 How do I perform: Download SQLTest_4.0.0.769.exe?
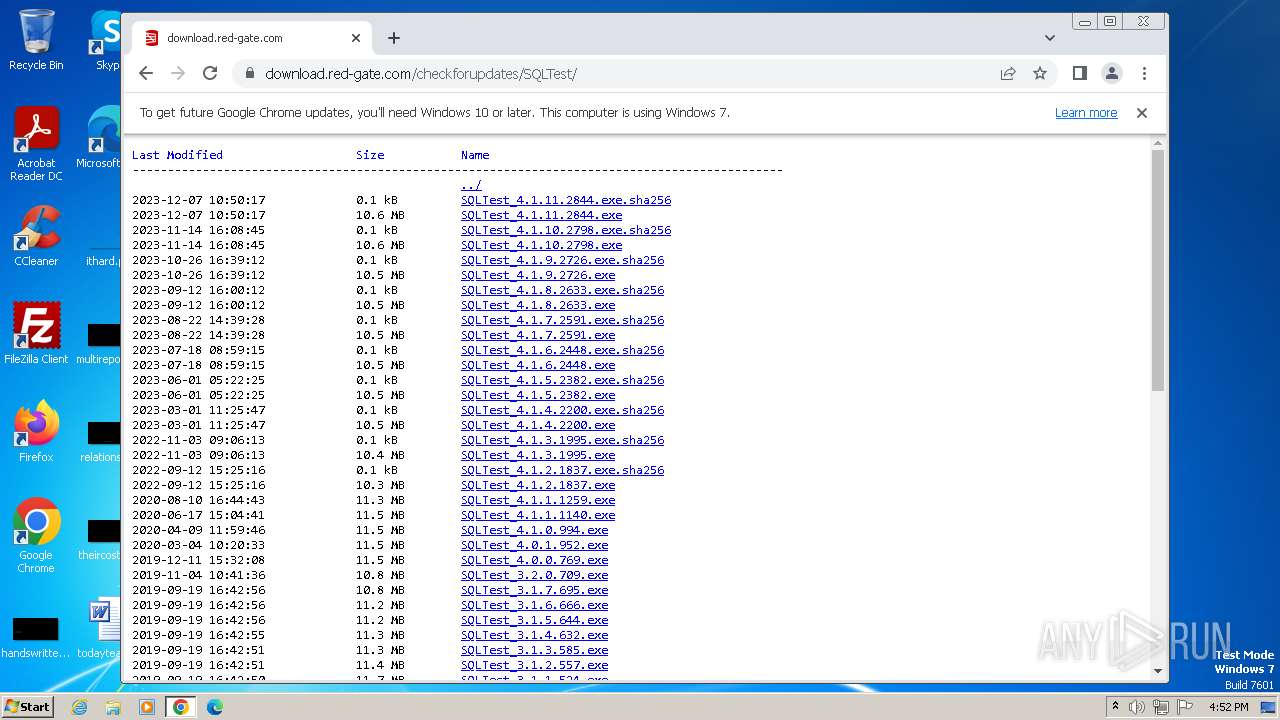[x=534, y=560]
